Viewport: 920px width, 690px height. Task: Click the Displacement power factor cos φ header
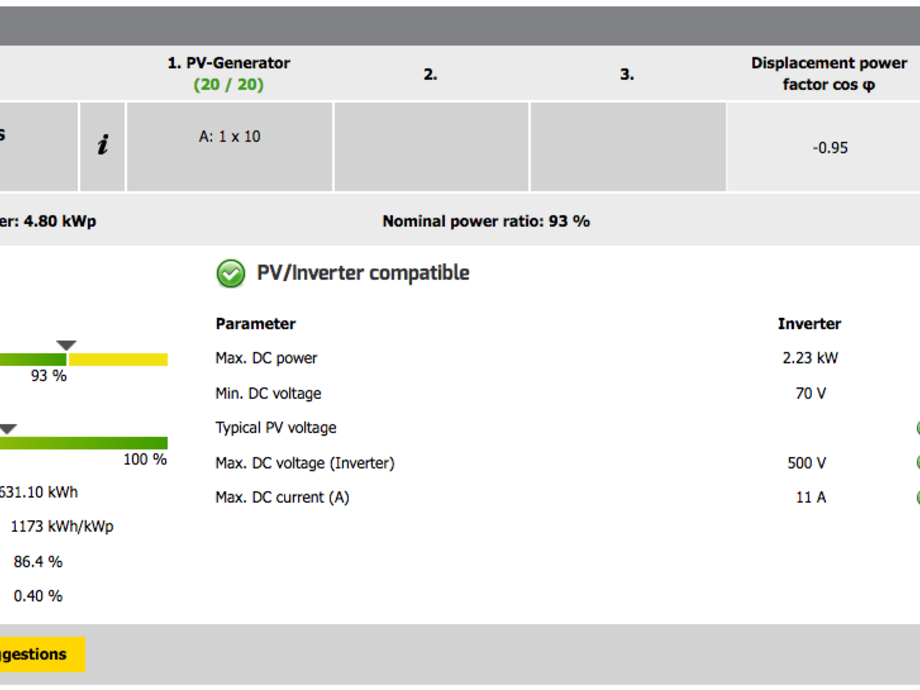click(x=829, y=74)
